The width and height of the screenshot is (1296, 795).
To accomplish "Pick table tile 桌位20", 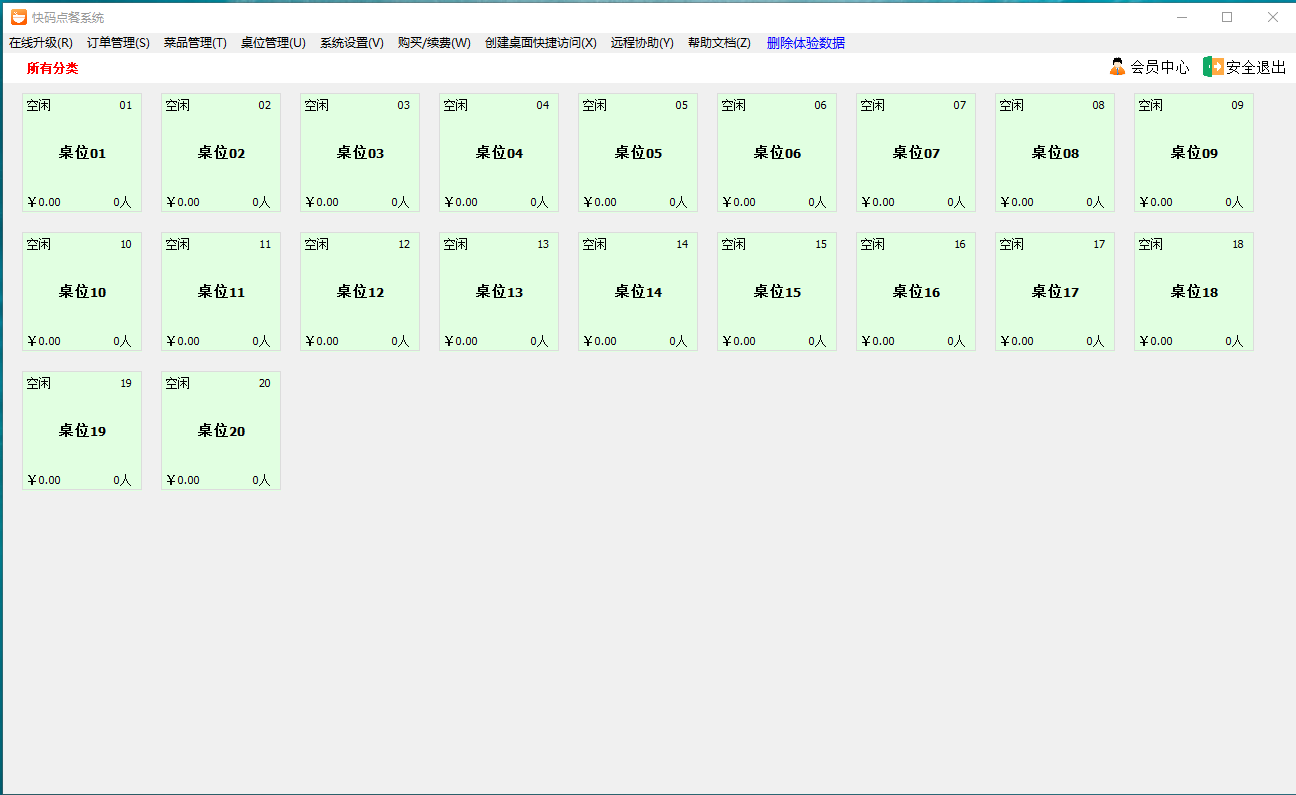I will pyautogui.click(x=221, y=431).
